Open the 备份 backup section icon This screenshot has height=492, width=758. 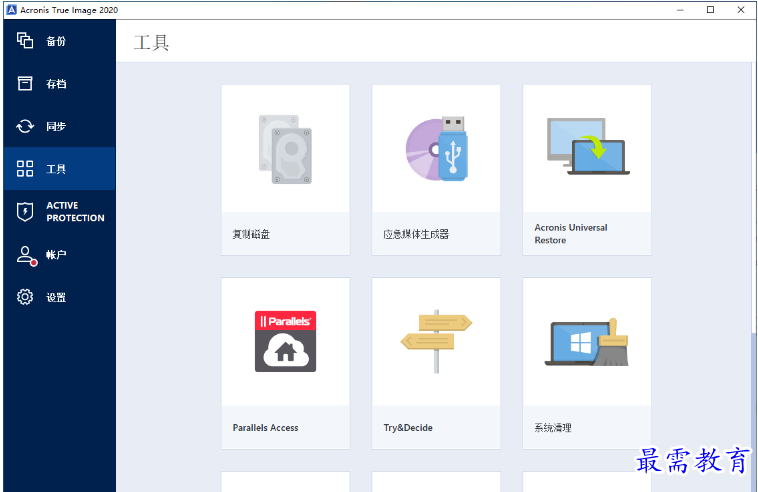click(25, 41)
